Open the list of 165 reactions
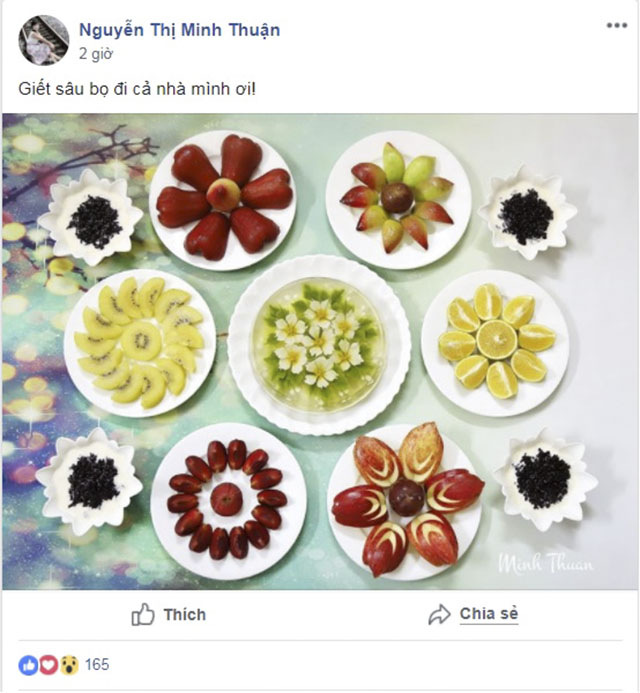This screenshot has width=640, height=693. pos(97,665)
